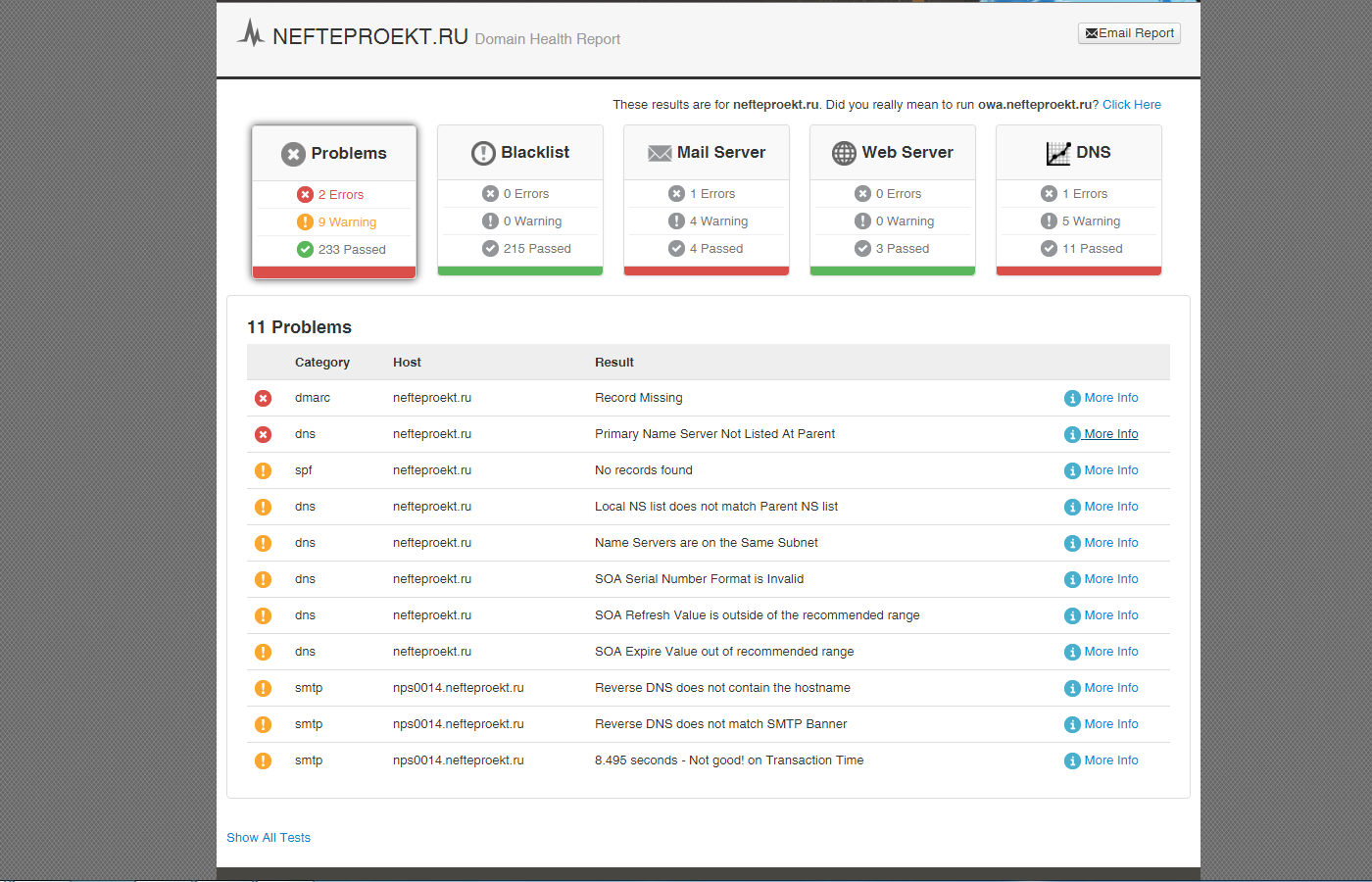Open More Info for dmarc Record Missing

point(1110,398)
